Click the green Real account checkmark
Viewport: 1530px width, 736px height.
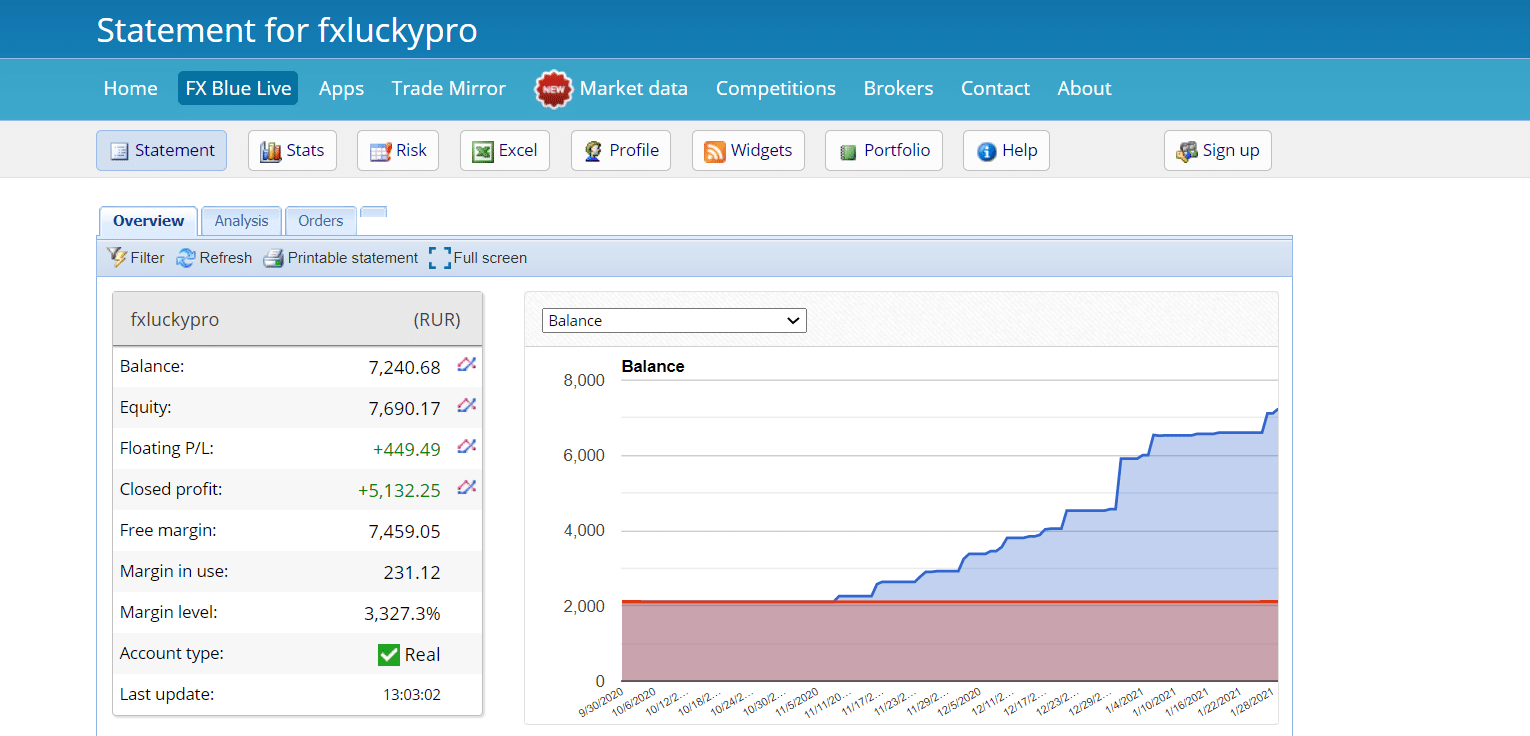click(389, 655)
